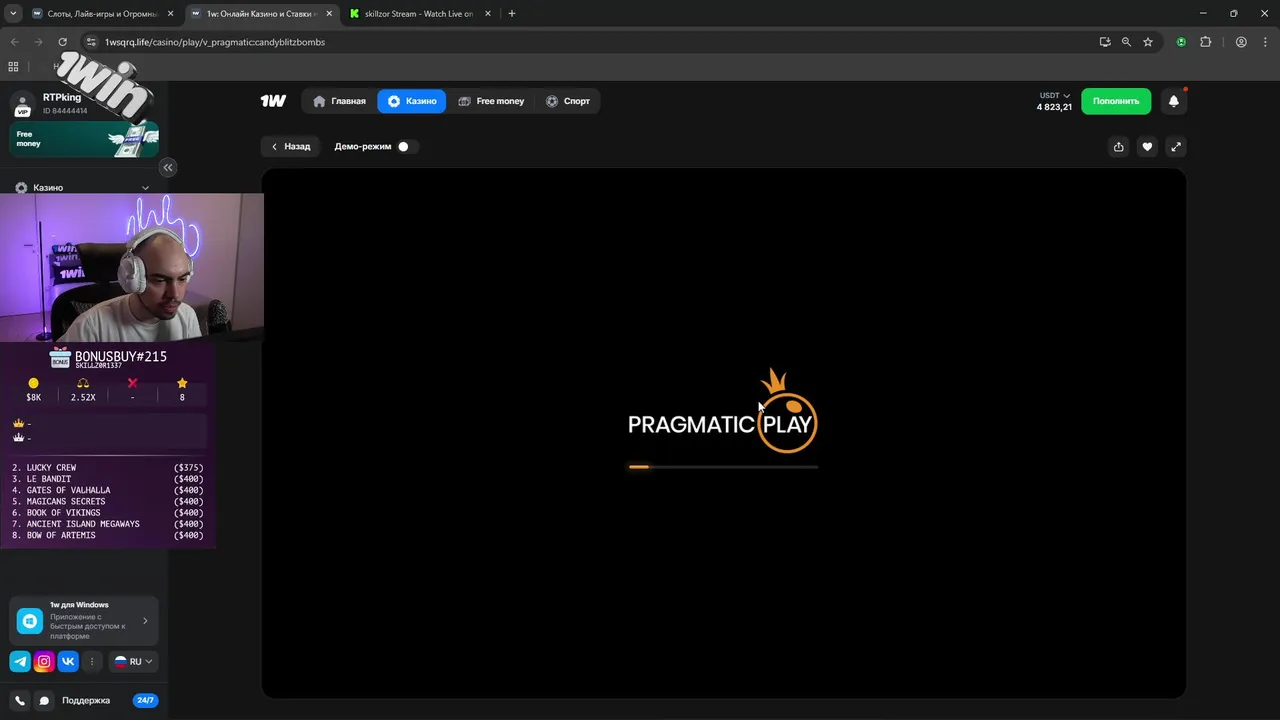Open the green browser extension icon
The height and width of the screenshot is (720, 1280).
click(1181, 42)
